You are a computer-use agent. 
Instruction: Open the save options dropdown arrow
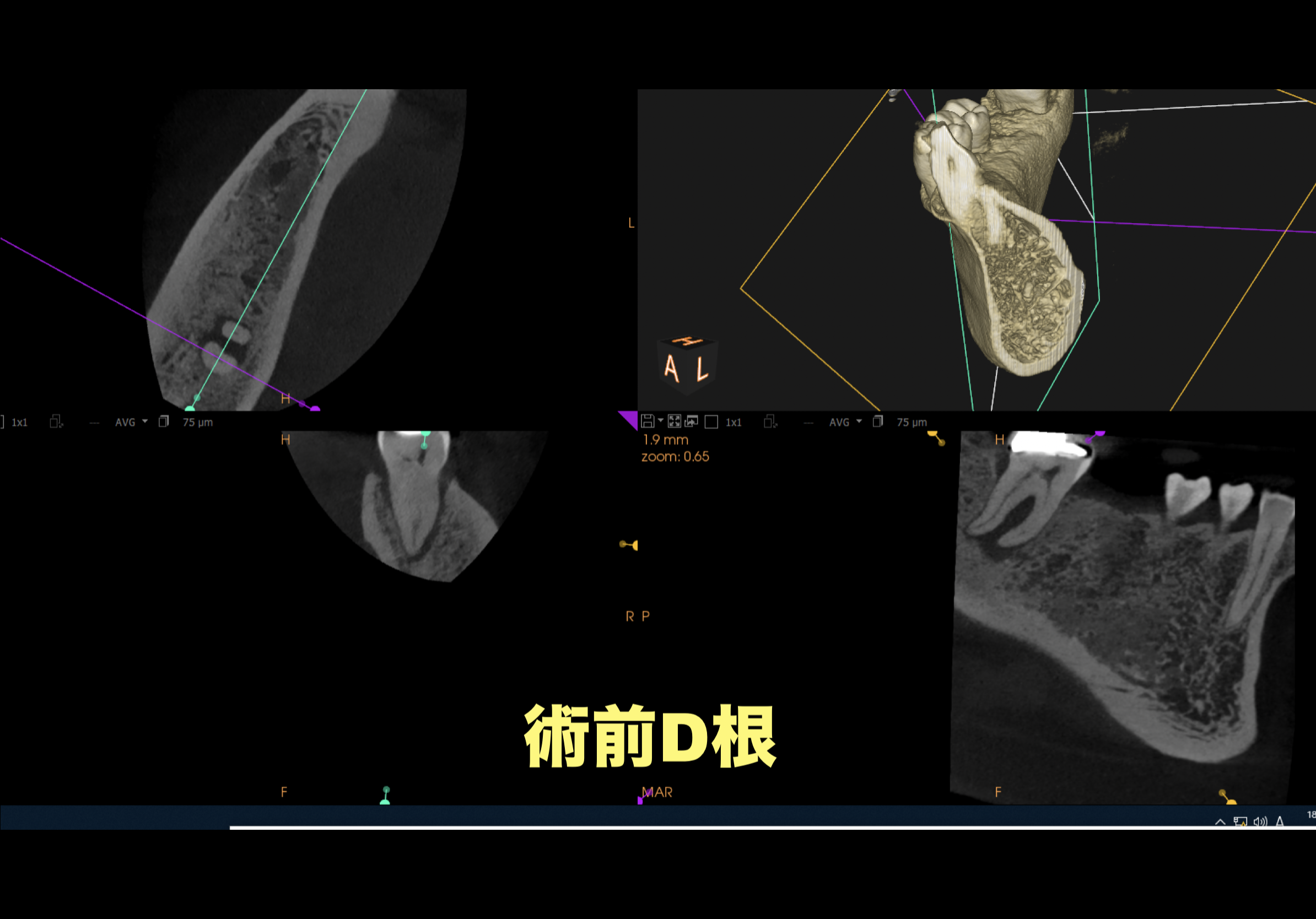pyautogui.click(x=660, y=421)
